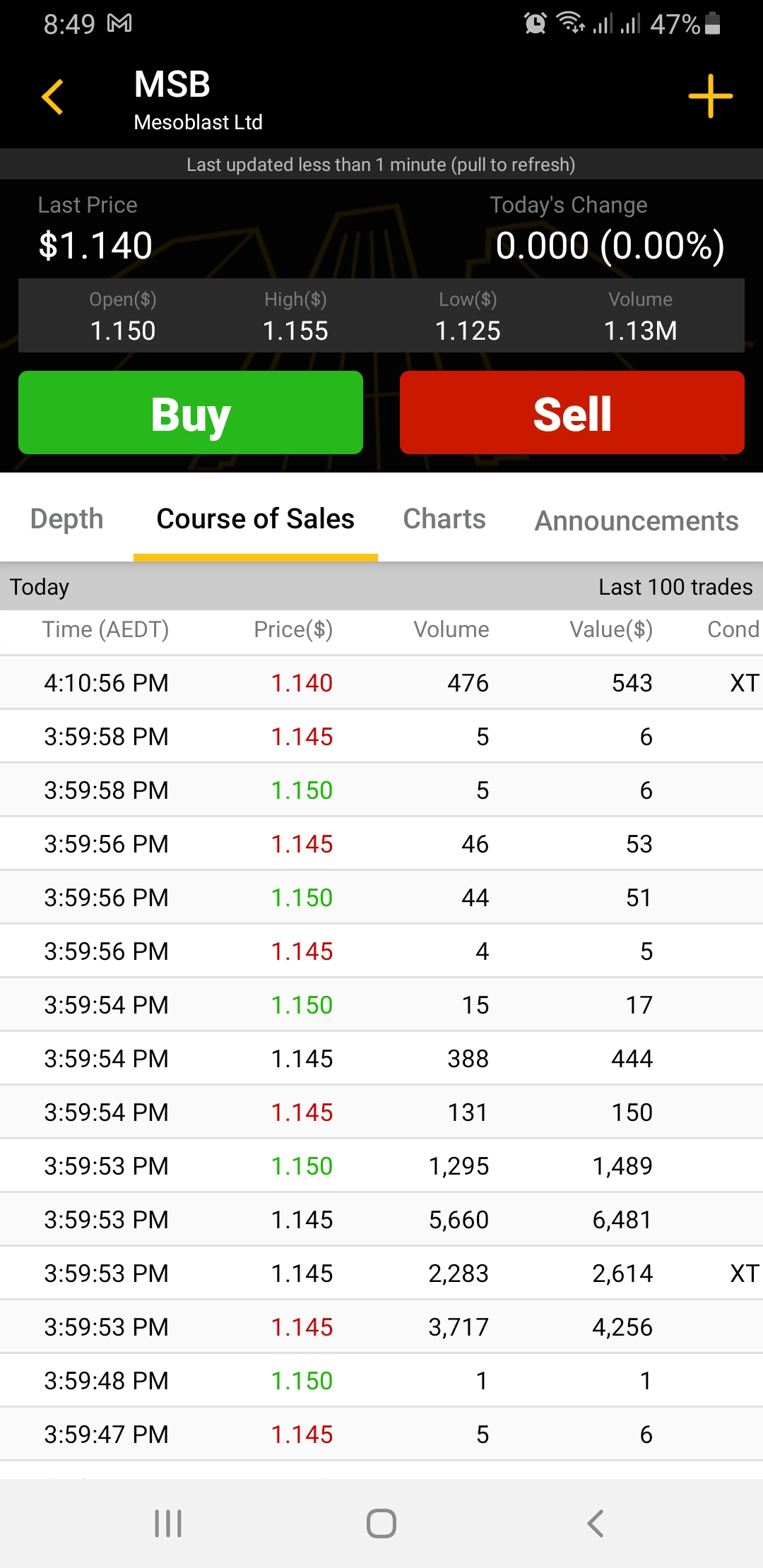
Task: Tap the yellow back arrow
Action: (52, 97)
